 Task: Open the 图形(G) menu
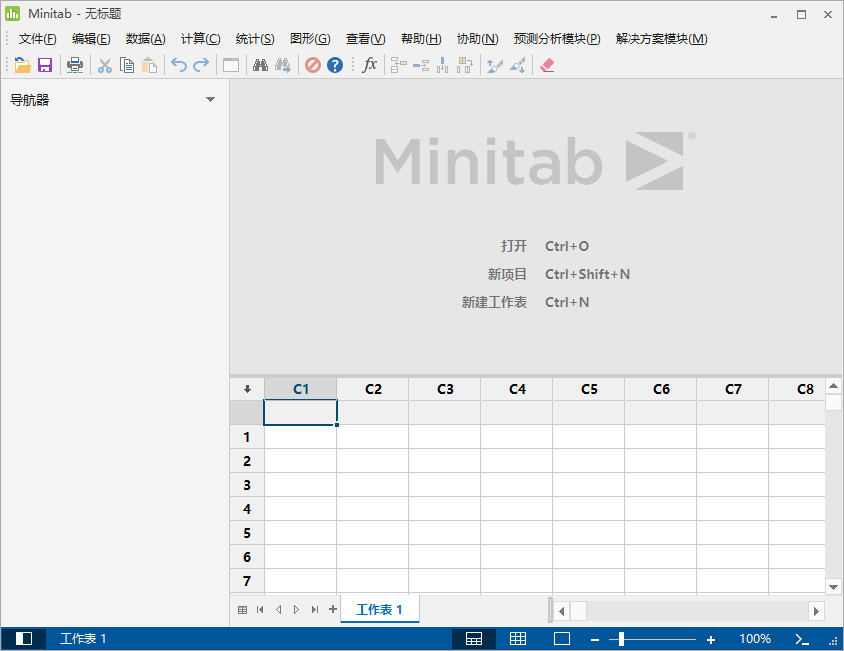tap(310, 39)
